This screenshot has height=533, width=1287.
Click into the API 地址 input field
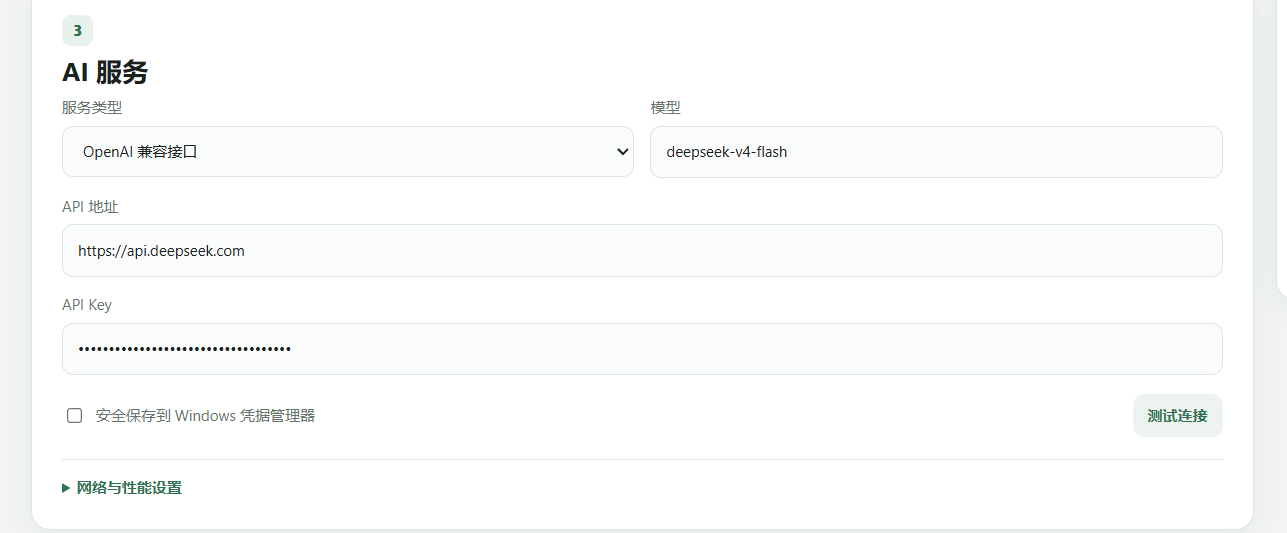click(642, 250)
